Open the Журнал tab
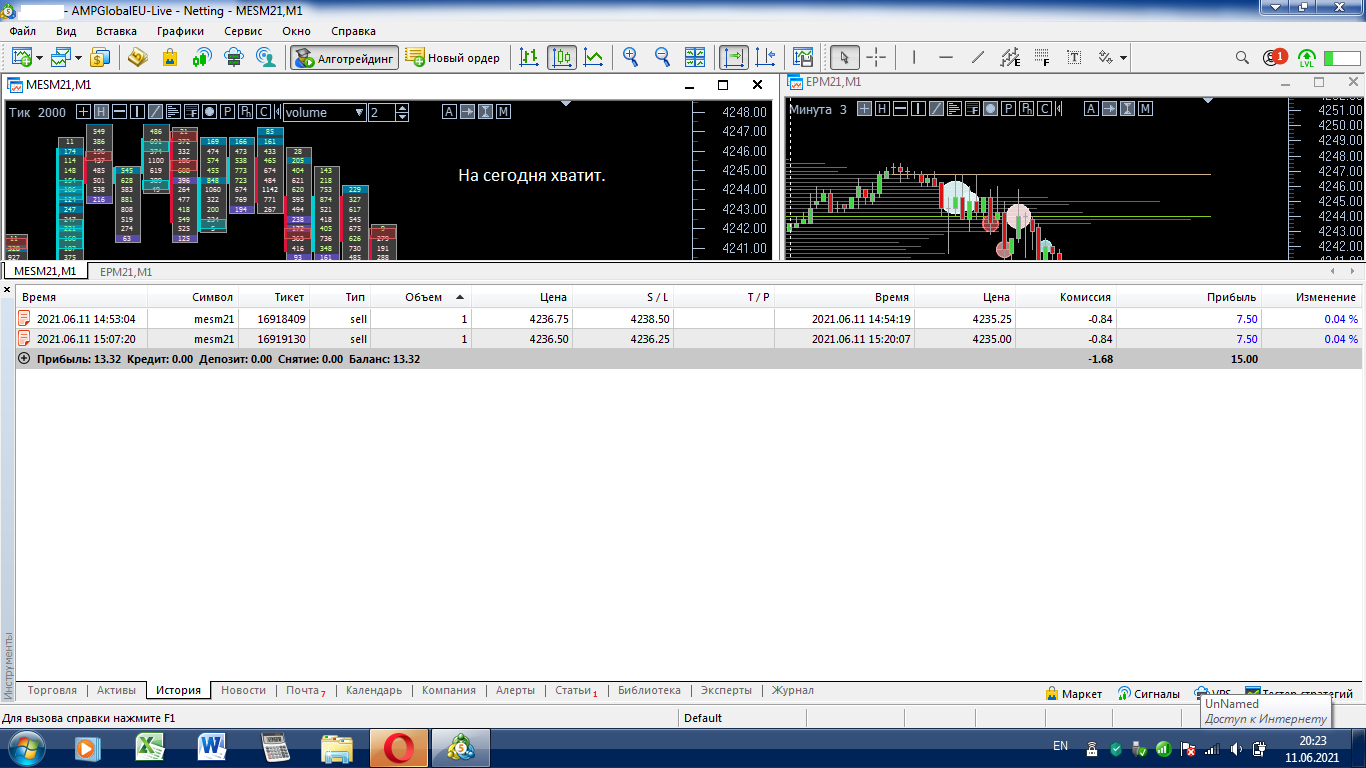The height and width of the screenshot is (768, 1366). pyautogui.click(x=792, y=690)
